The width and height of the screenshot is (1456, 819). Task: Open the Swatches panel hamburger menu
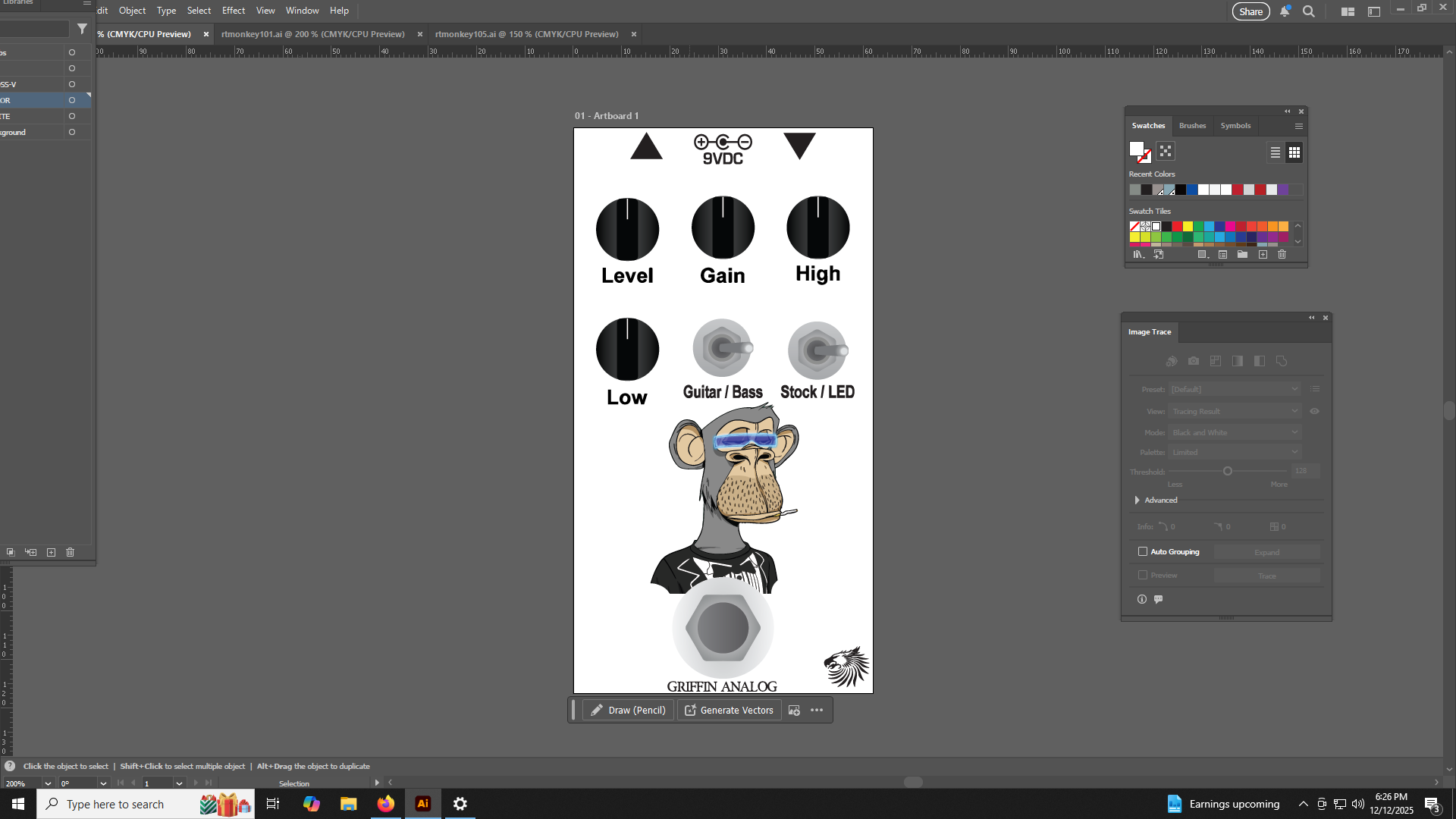coord(1299,127)
